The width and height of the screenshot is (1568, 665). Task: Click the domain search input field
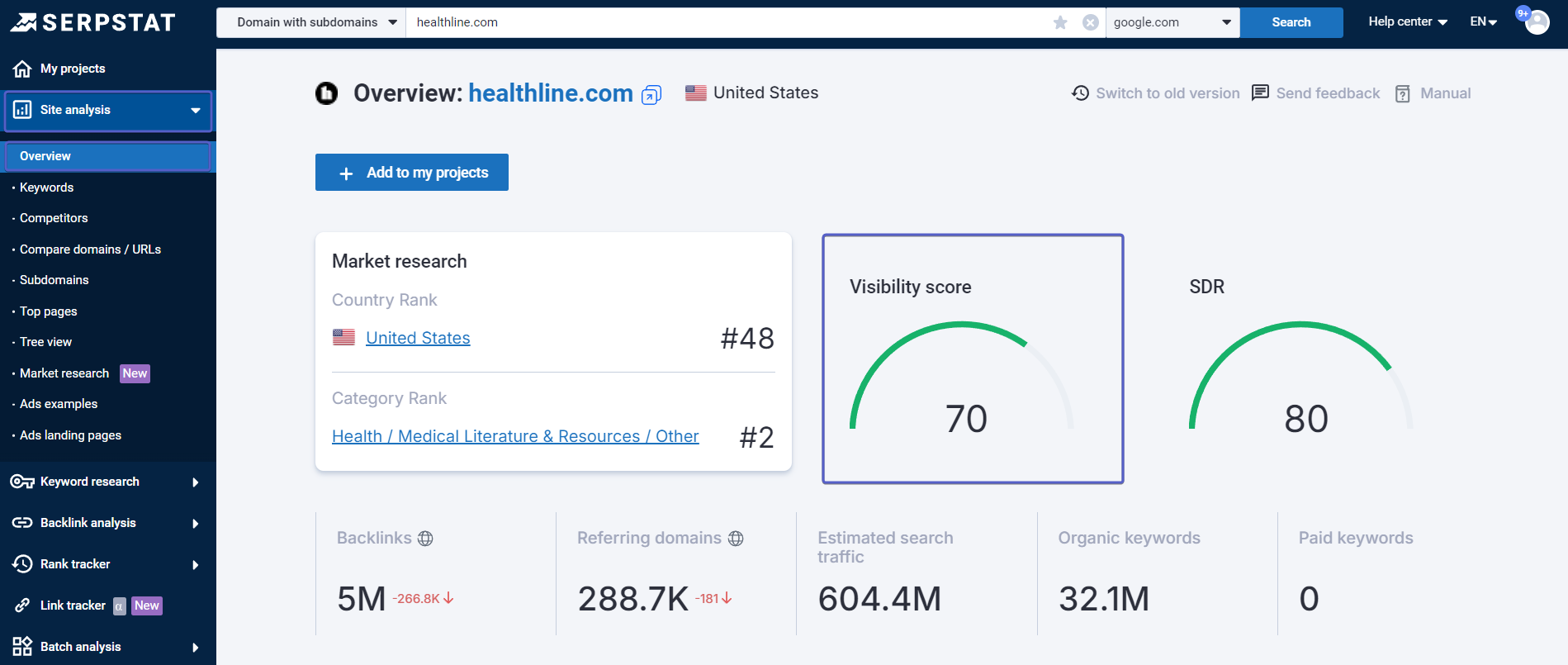coord(727,22)
